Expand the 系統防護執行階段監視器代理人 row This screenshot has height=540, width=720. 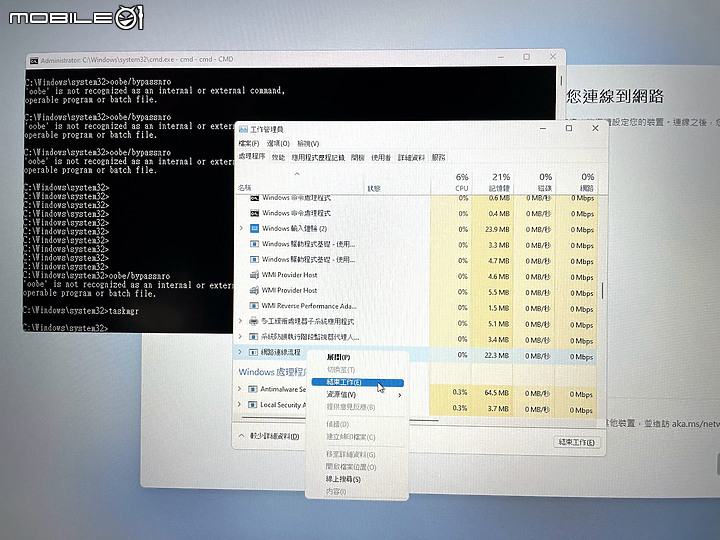(241, 337)
